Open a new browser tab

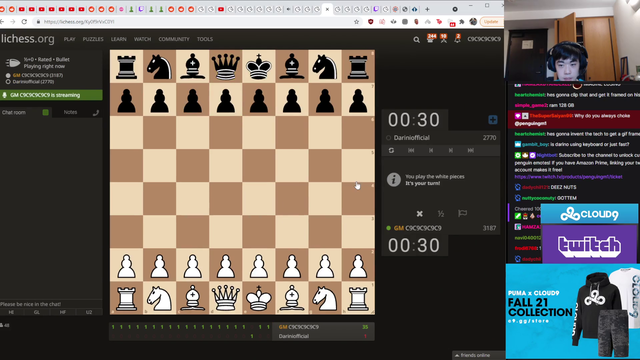tap(427, 9)
